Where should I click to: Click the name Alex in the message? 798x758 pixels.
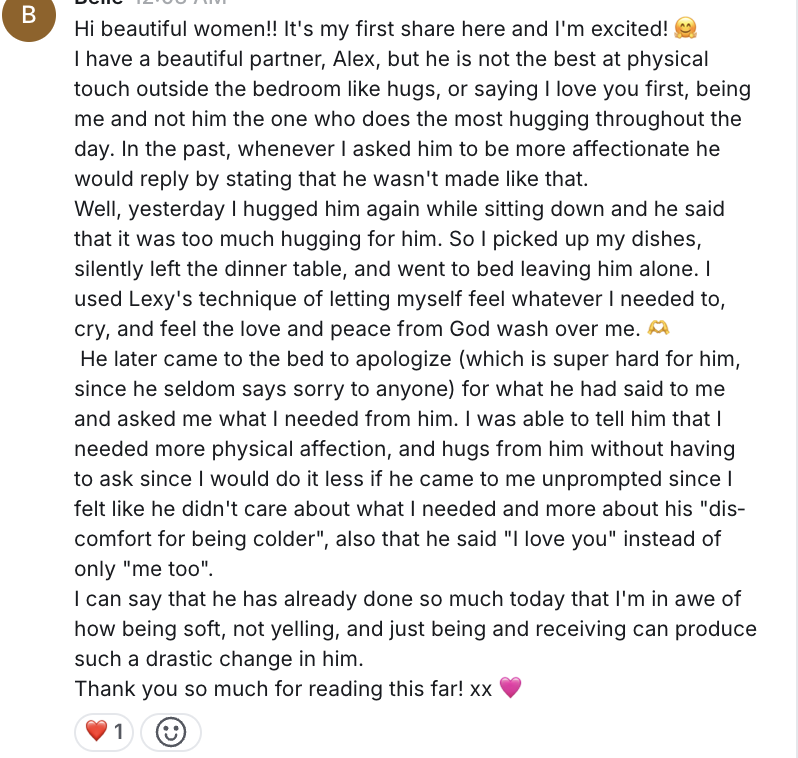355,59
